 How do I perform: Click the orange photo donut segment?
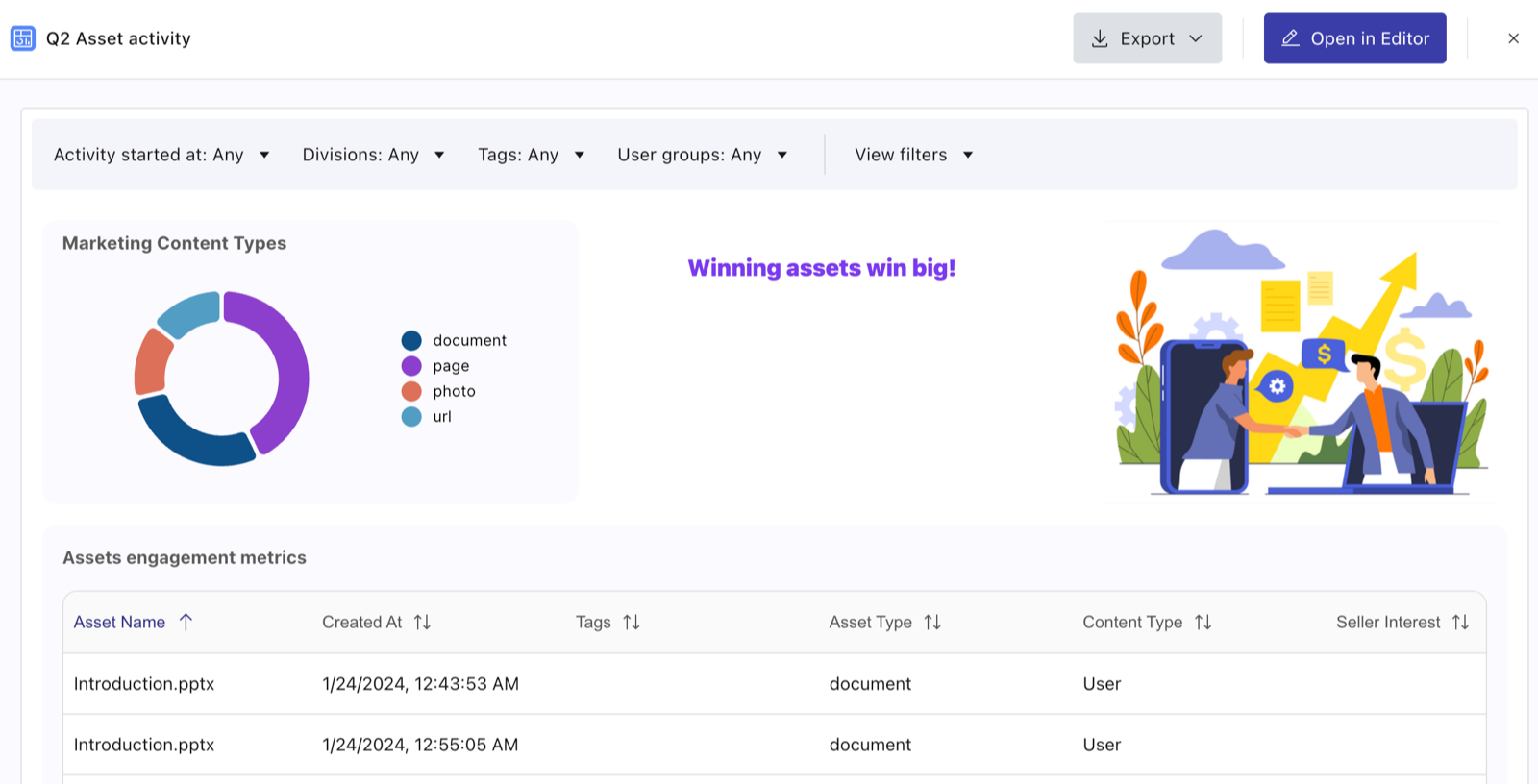[x=152, y=362]
